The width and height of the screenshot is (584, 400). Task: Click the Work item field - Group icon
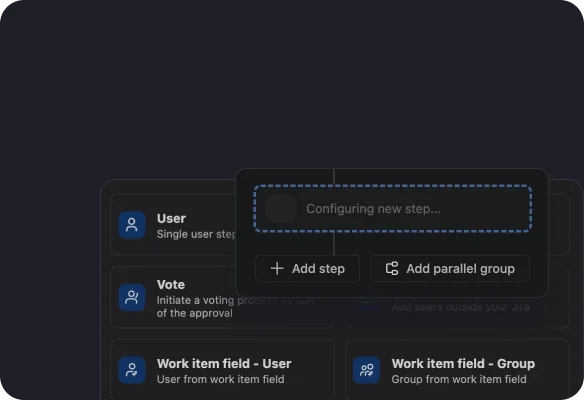(x=366, y=370)
